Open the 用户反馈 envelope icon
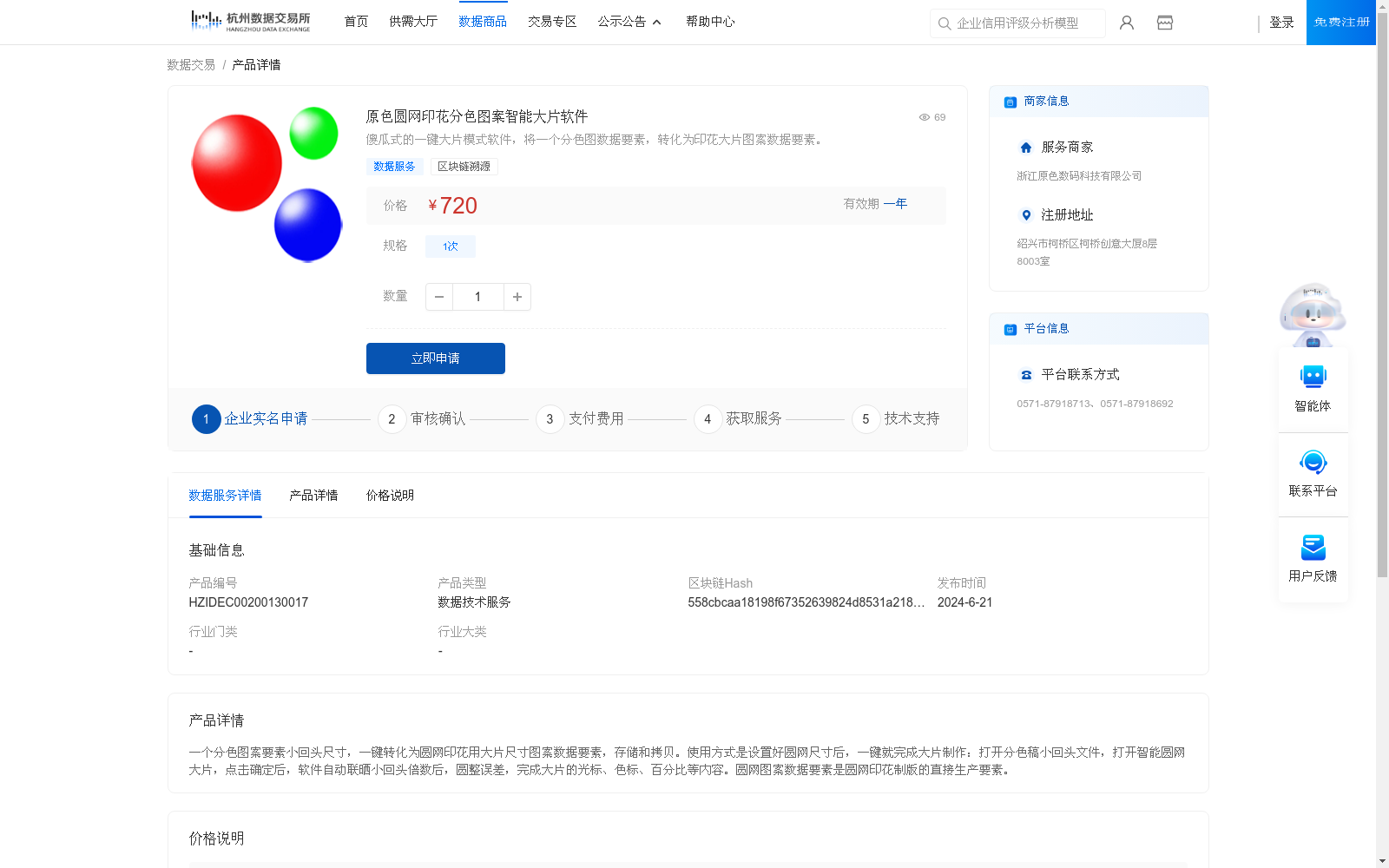 (1313, 547)
